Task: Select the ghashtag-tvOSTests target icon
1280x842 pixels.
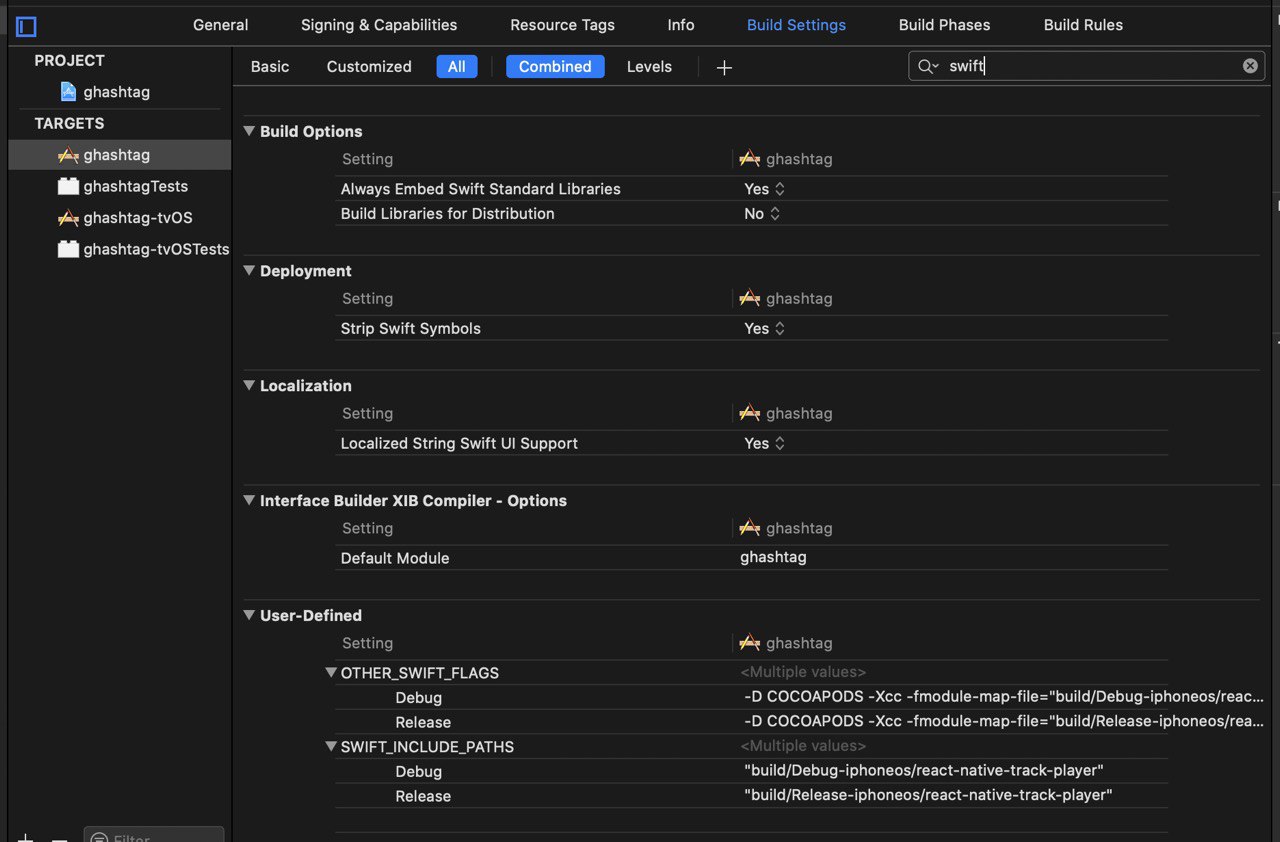Action: point(68,249)
